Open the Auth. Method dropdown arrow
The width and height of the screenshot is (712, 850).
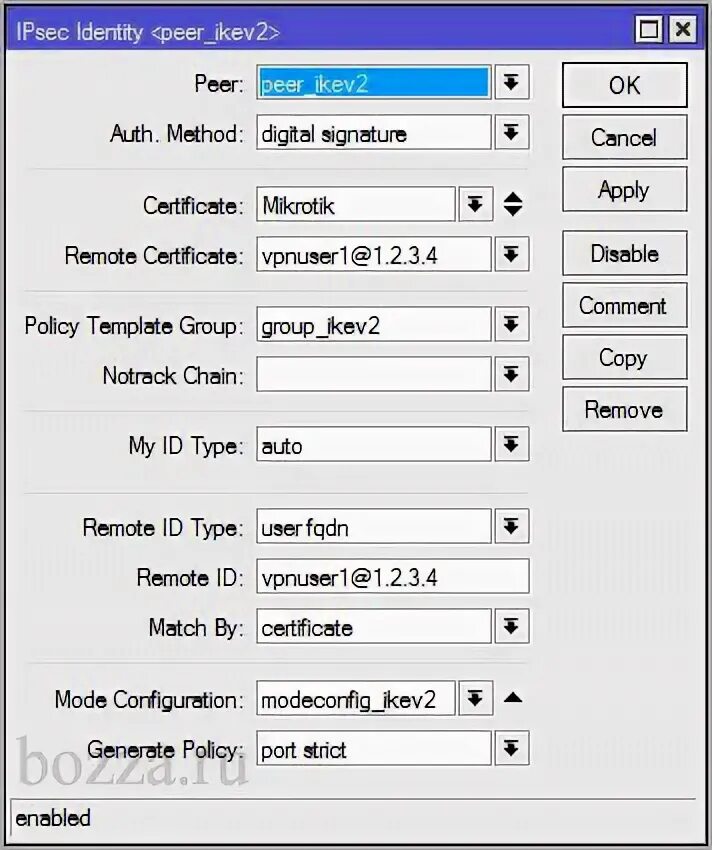pyautogui.click(x=511, y=132)
